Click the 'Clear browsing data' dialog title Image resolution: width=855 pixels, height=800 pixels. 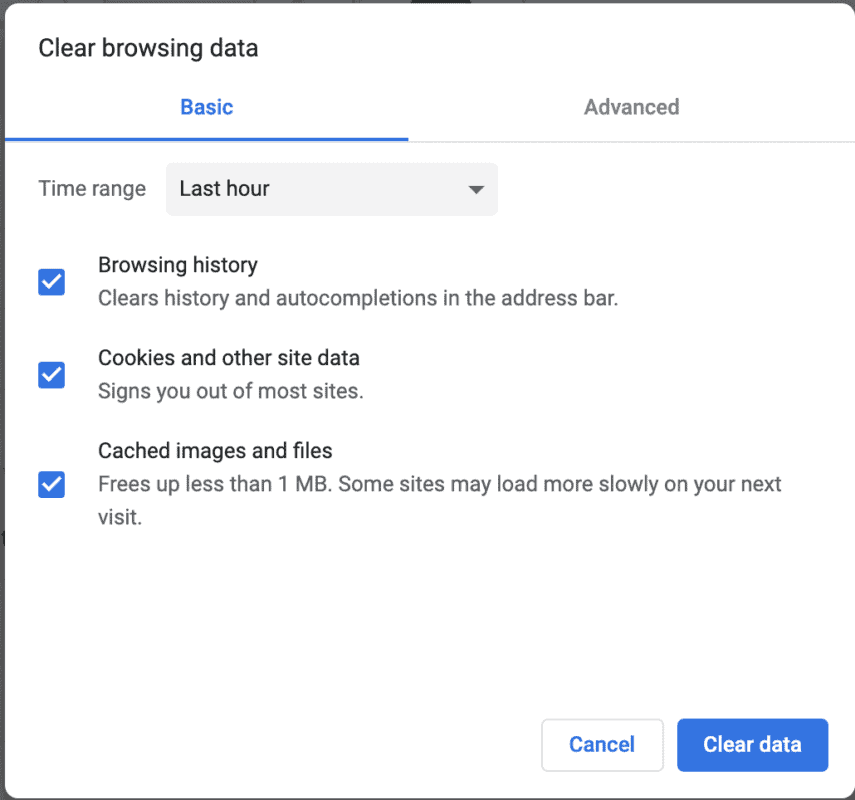pyautogui.click(x=148, y=48)
